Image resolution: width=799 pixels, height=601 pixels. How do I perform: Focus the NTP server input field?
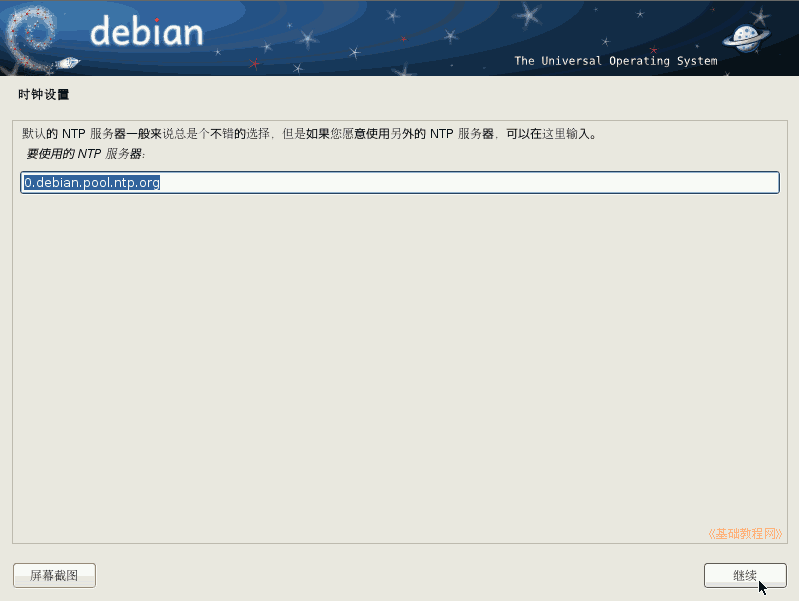point(400,182)
